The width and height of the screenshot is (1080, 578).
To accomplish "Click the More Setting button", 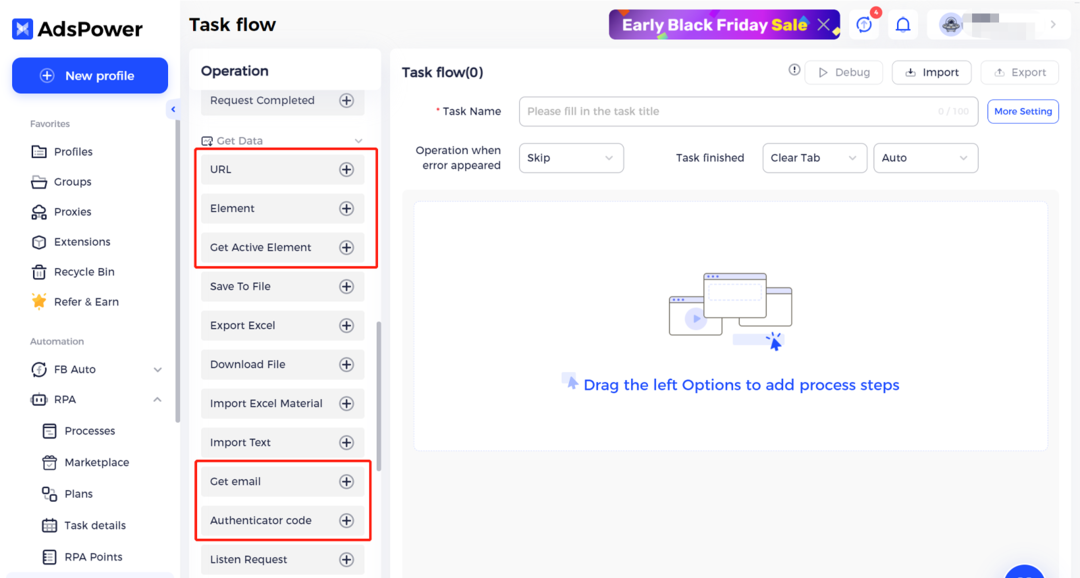I will (1023, 112).
